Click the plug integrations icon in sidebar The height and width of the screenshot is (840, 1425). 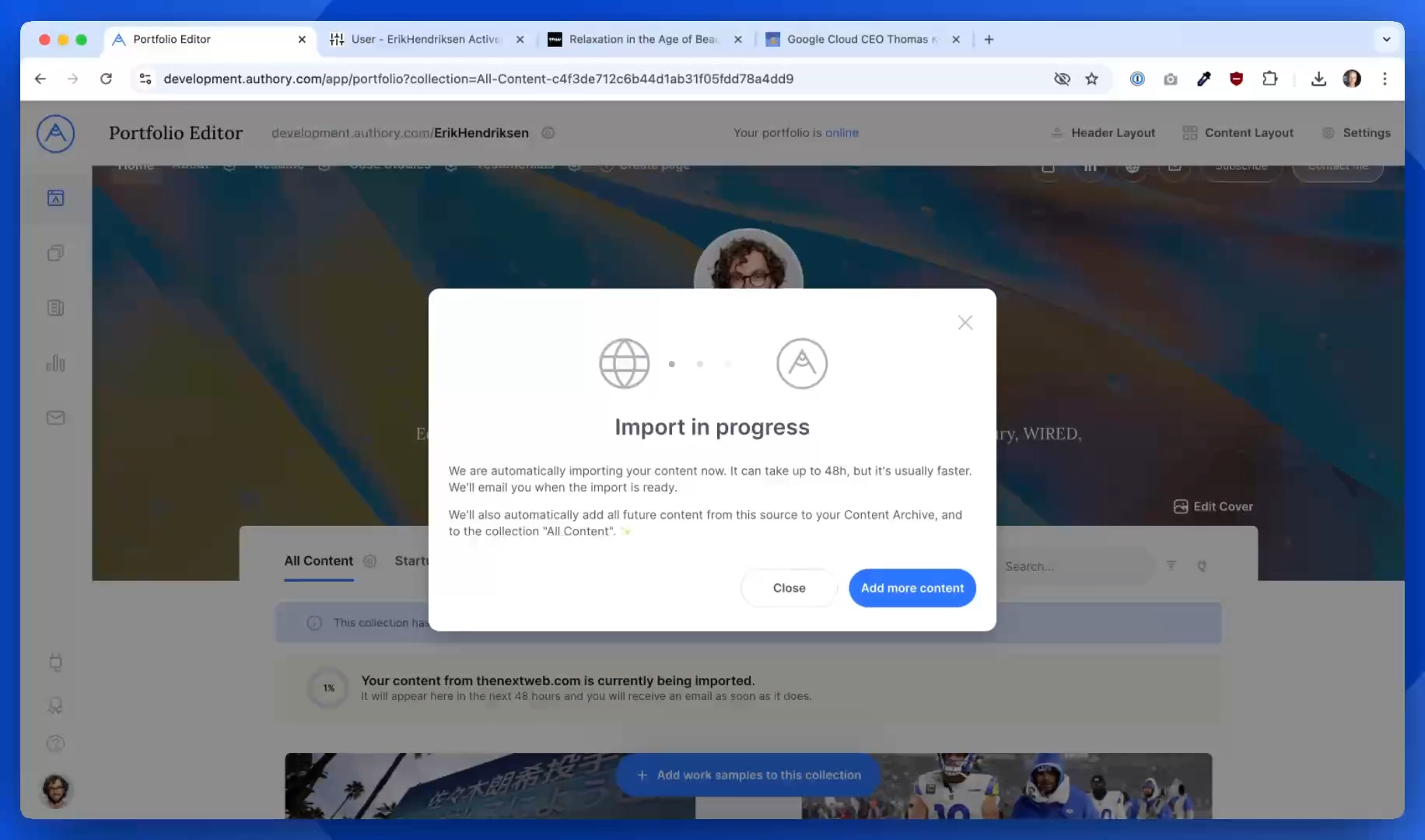tap(55, 662)
